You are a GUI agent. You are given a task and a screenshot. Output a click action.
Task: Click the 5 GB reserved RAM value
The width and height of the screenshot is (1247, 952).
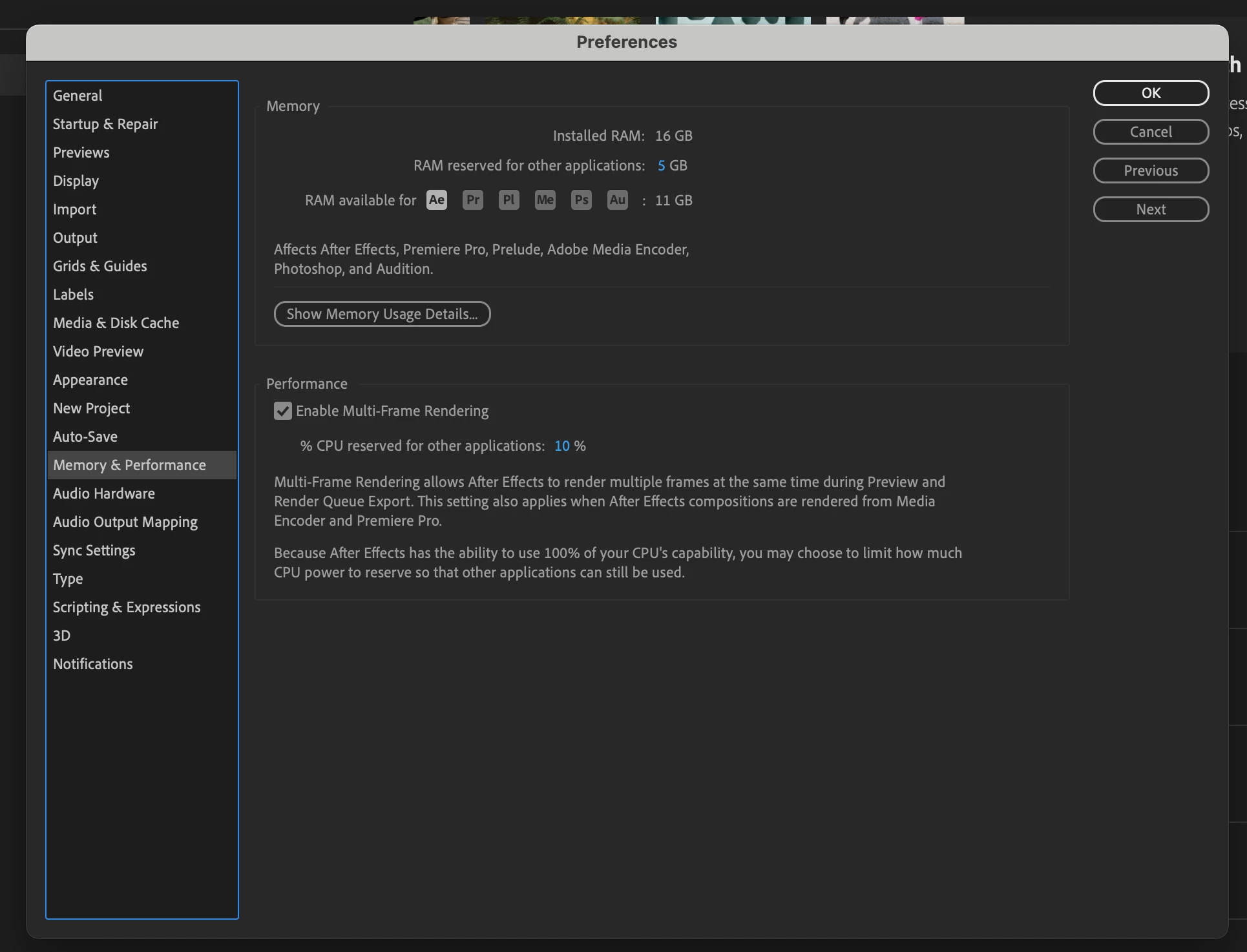coord(661,166)
